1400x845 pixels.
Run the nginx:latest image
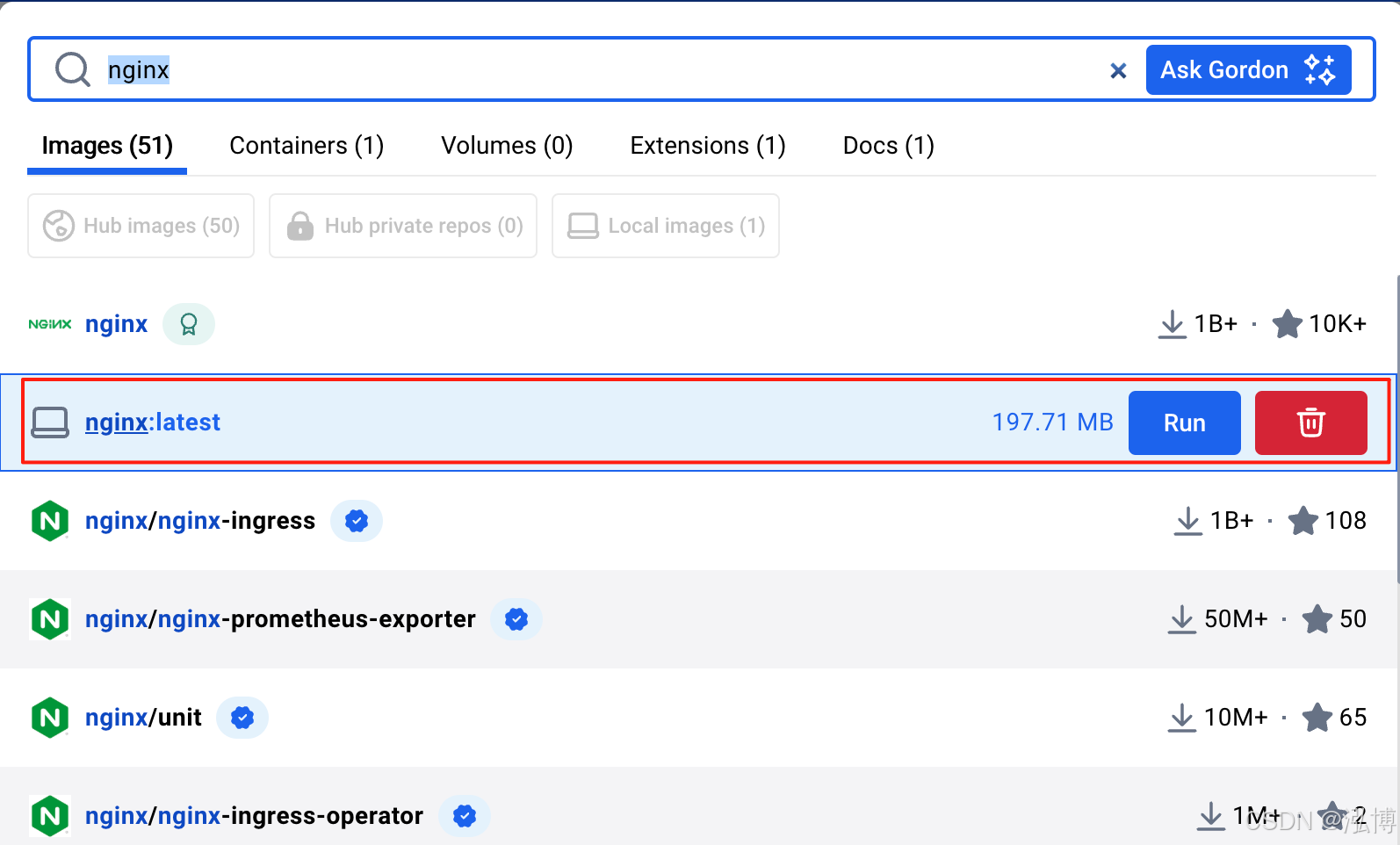pyautogui.click(x=1185, y=422)
